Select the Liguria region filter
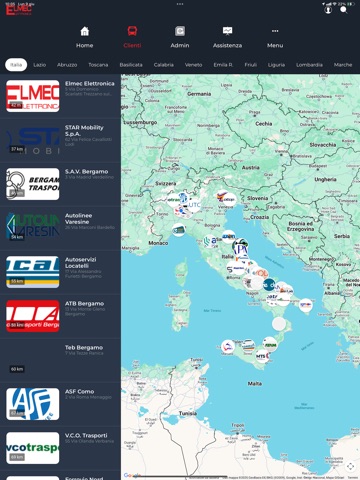Screen dimensions: 360x480 pyautogui.click(x=276, y=65)
